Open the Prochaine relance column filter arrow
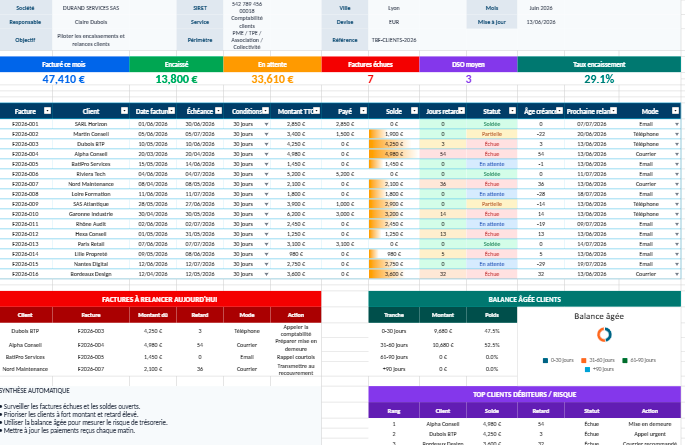685x445 pixels. point(614,111)
